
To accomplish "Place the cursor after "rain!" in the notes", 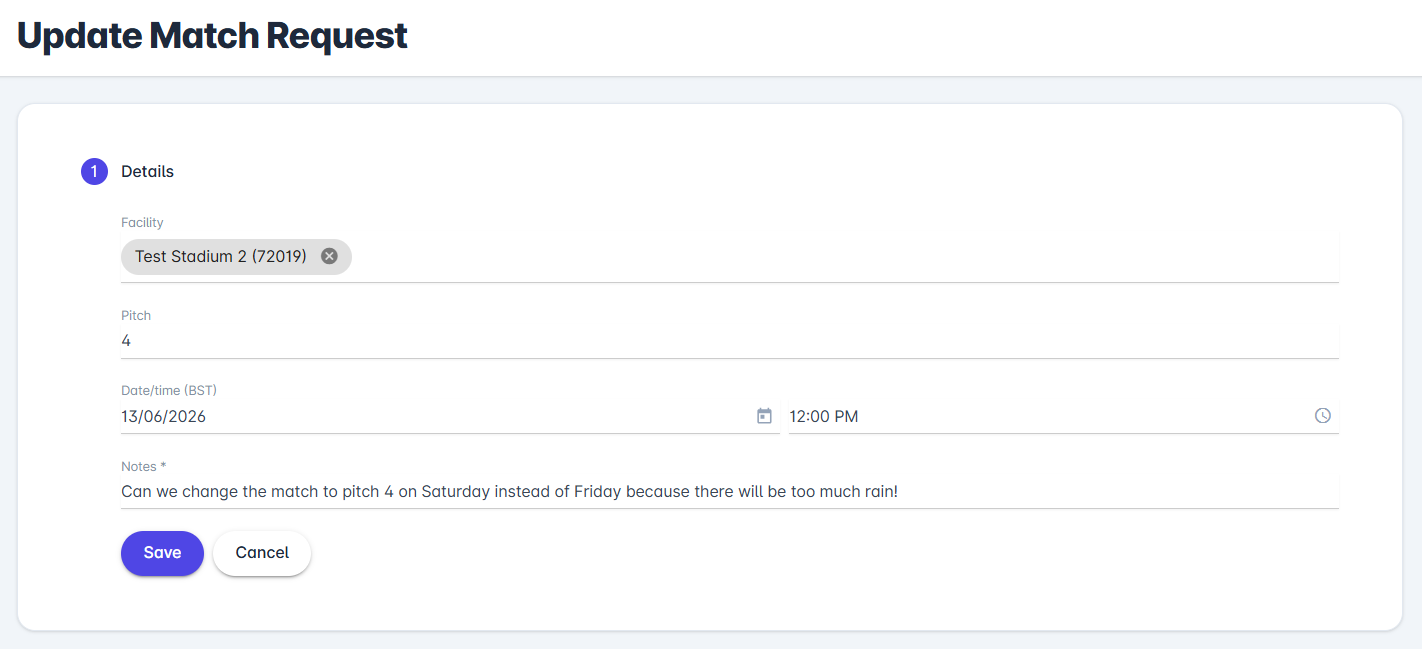I will 900,492.
